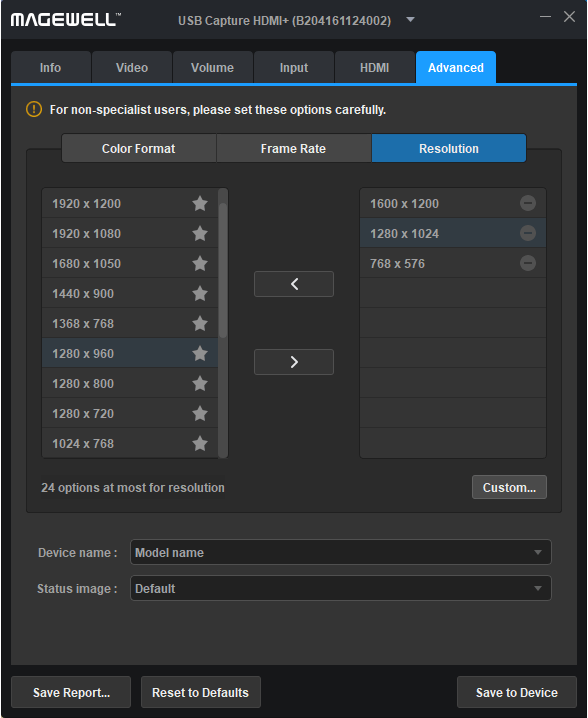Select the 1680 x 1050 list item
The width and height of the screenshot is (588, 718).
(x=130, y=263)
